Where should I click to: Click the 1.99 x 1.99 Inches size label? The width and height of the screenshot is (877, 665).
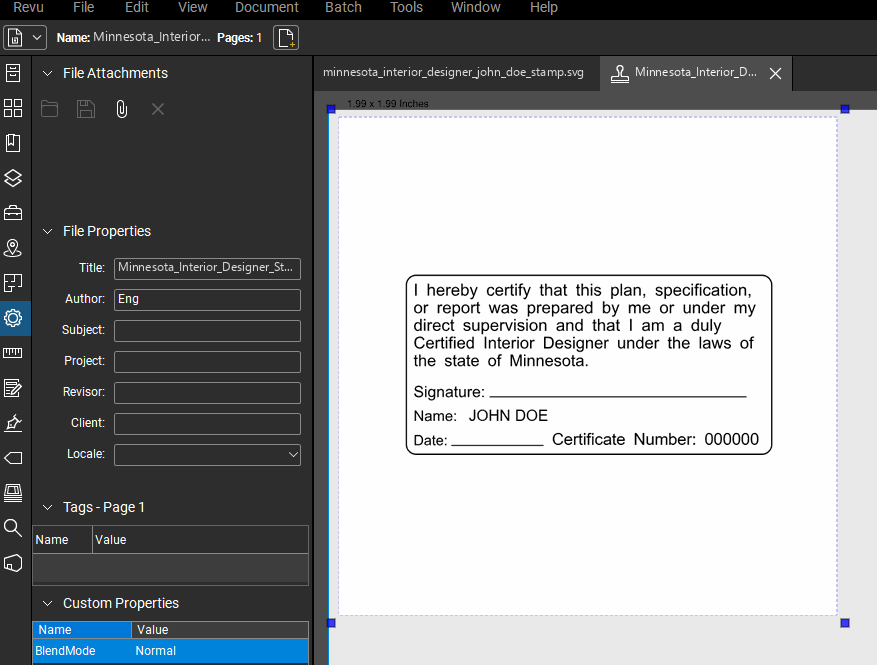[x=388, y=103]
